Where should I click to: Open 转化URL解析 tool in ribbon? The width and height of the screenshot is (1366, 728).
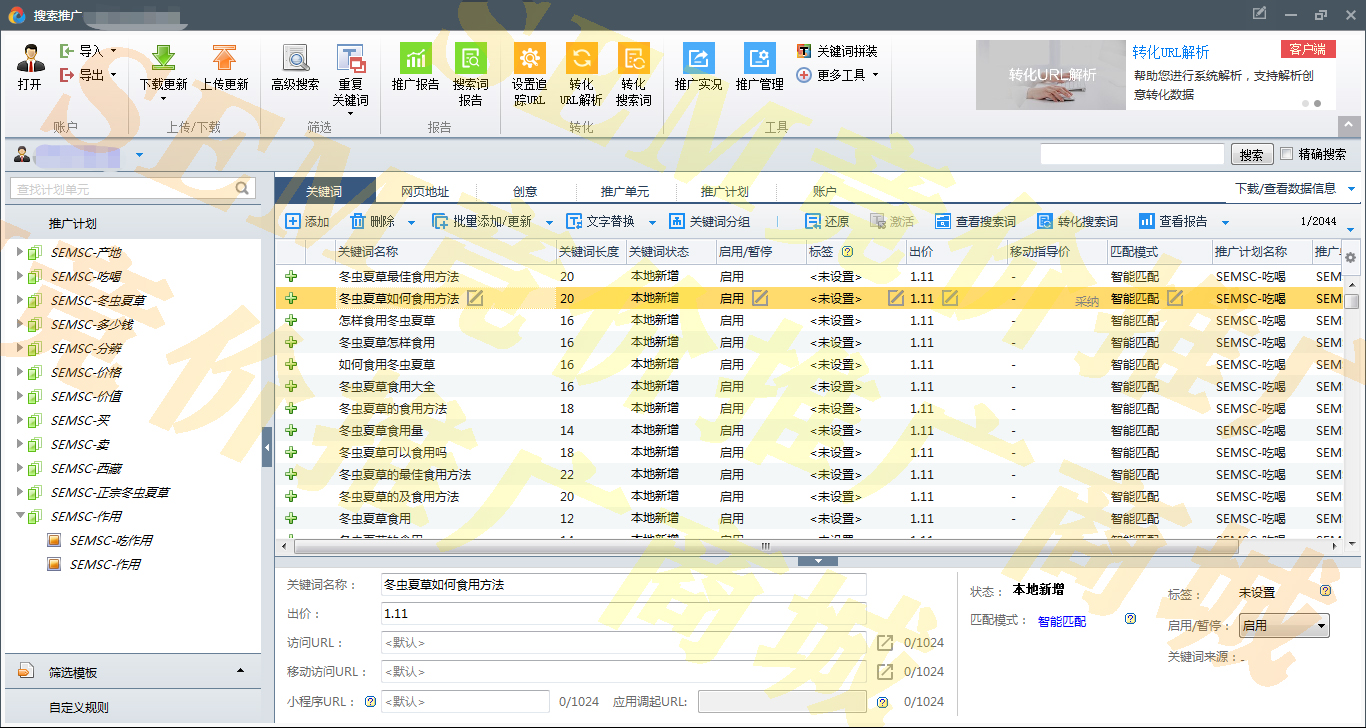(581, 59)
